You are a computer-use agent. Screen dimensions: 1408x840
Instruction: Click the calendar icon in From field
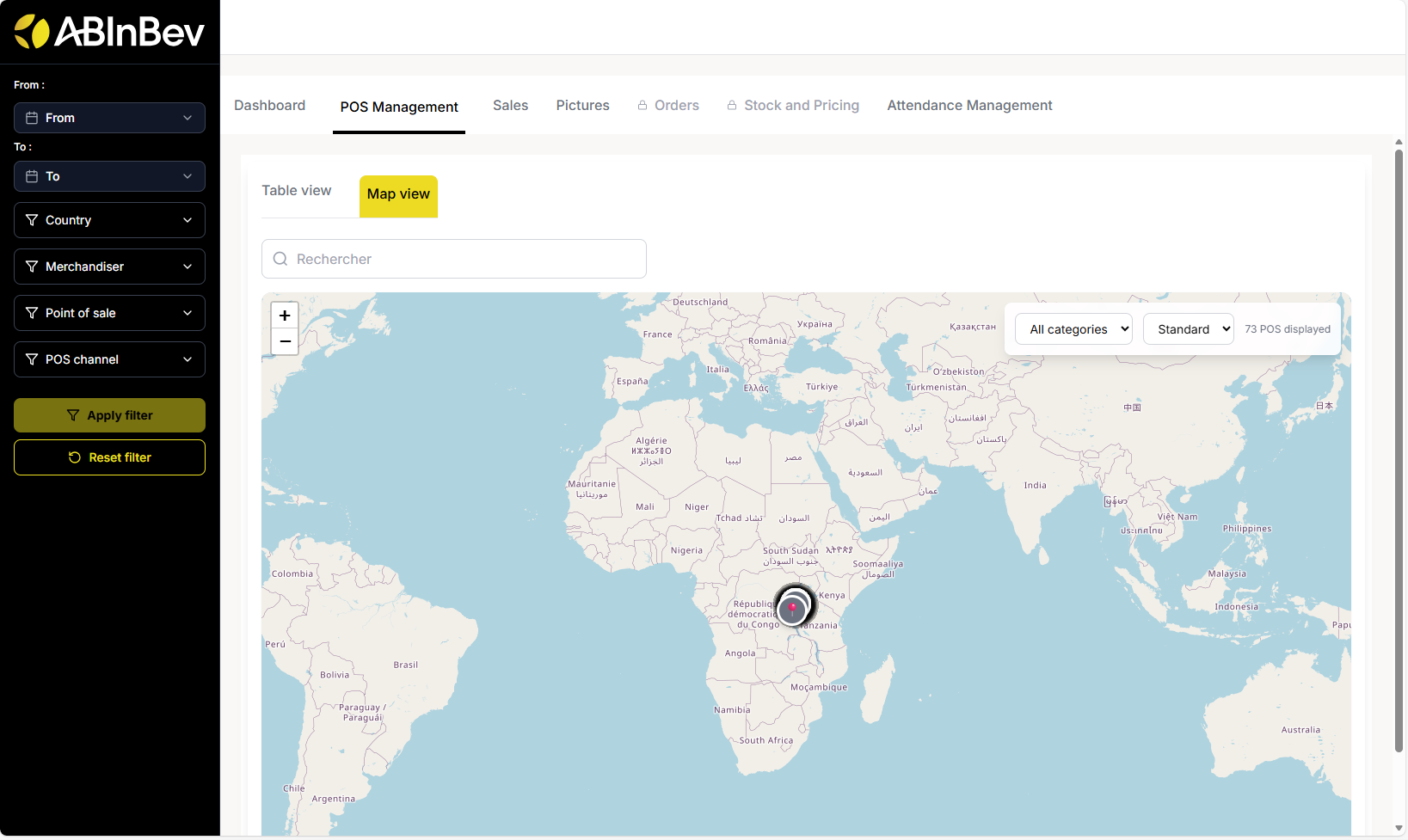click(32, 118)
